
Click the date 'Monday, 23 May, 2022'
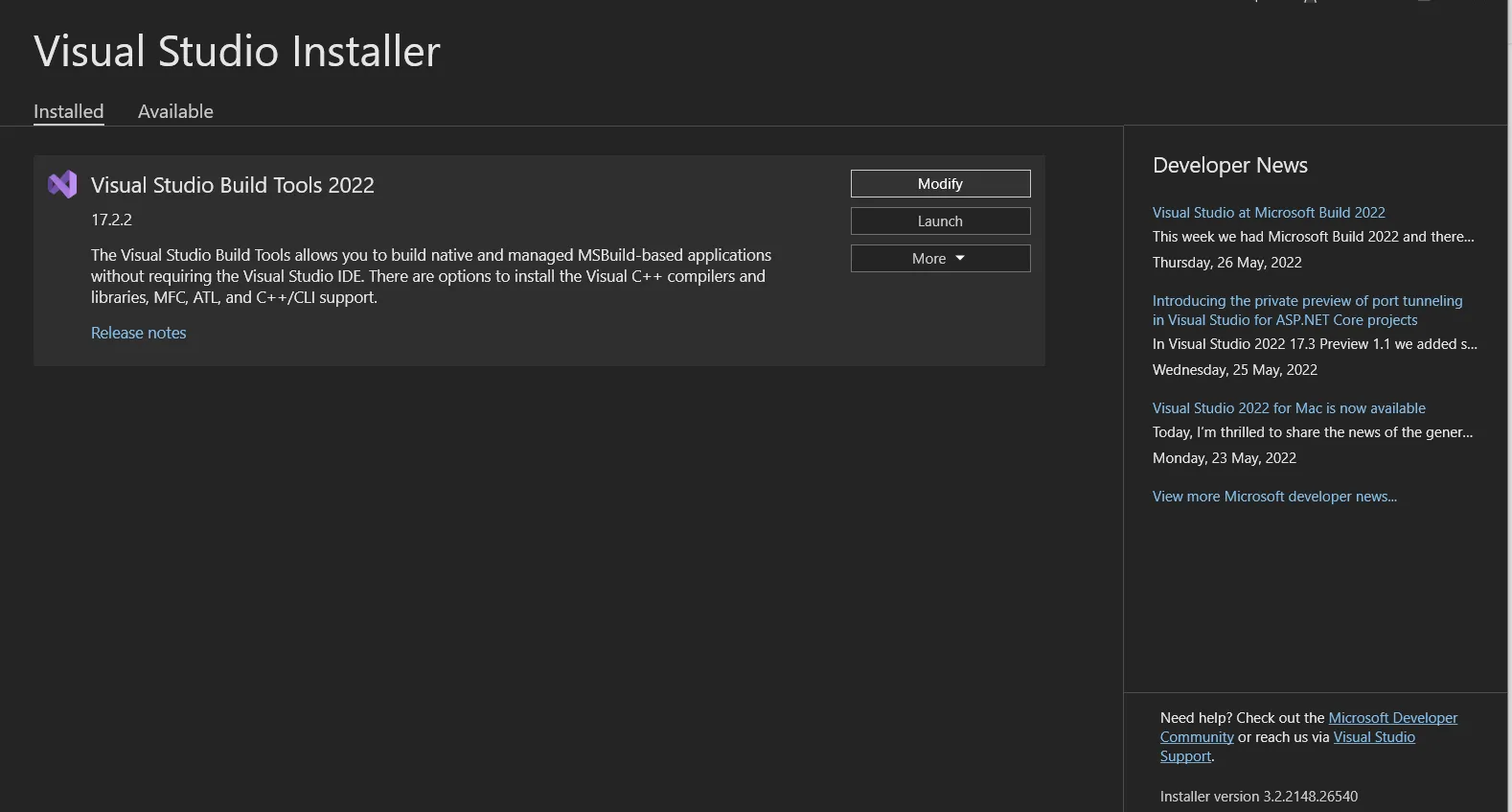(1224, 458)
